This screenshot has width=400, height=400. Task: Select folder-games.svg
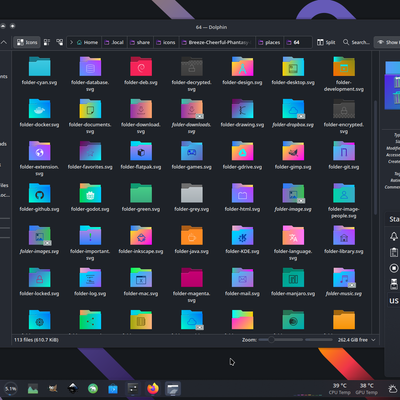pos(191,155)
